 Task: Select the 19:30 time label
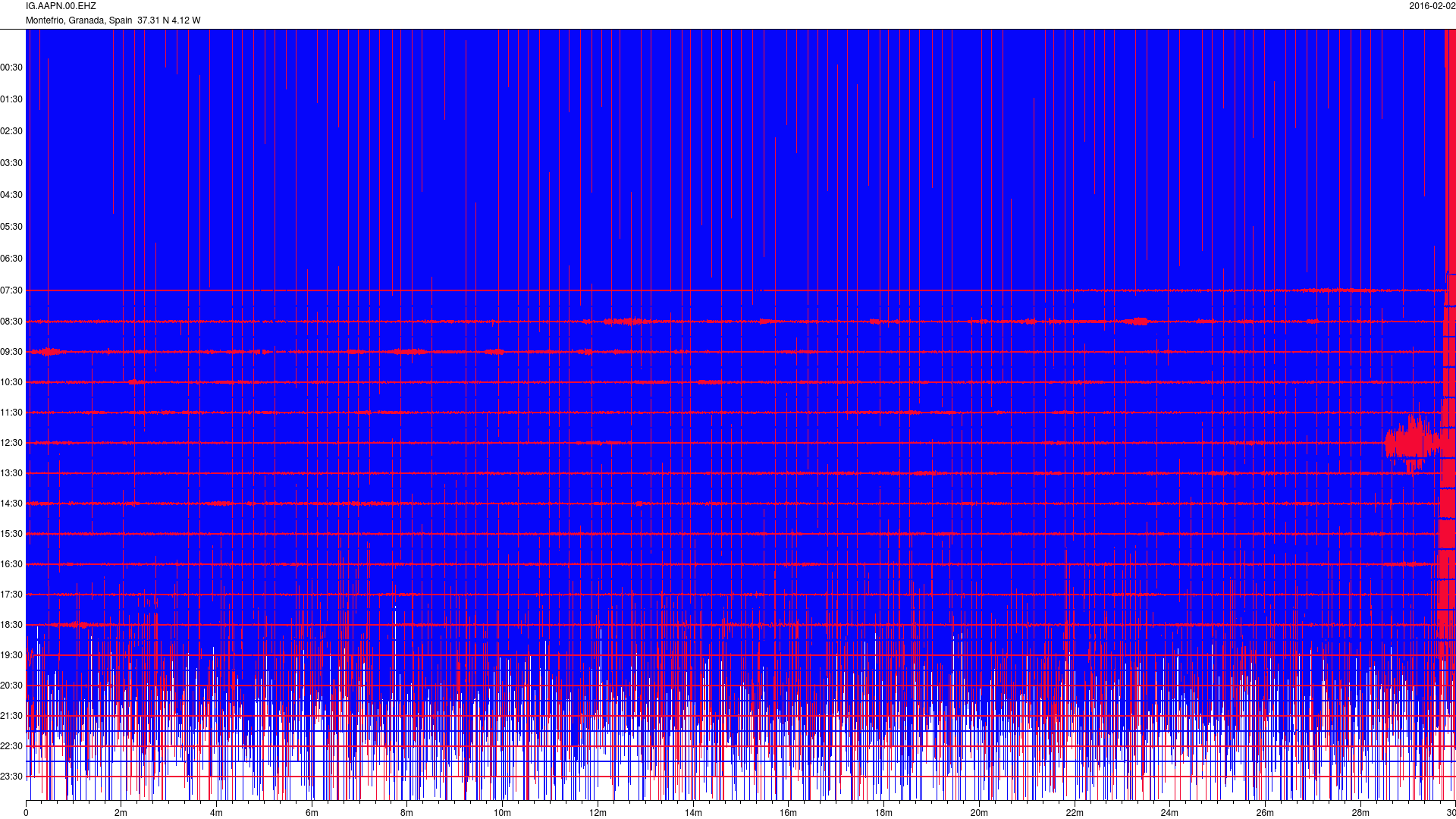pos(11,655)
